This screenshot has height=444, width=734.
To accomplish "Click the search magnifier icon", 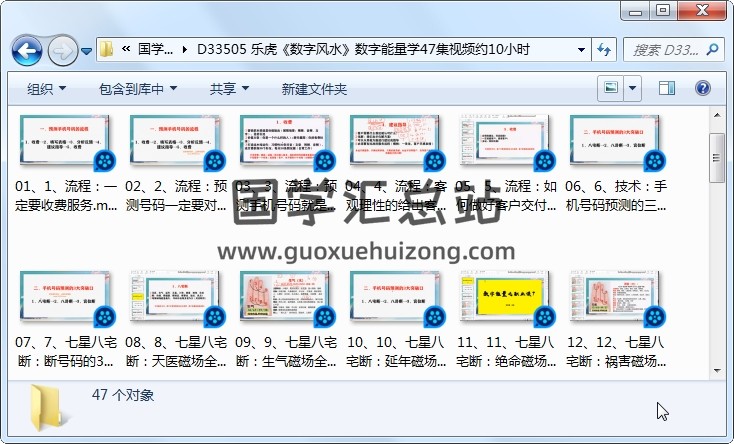I will (711, 49).
